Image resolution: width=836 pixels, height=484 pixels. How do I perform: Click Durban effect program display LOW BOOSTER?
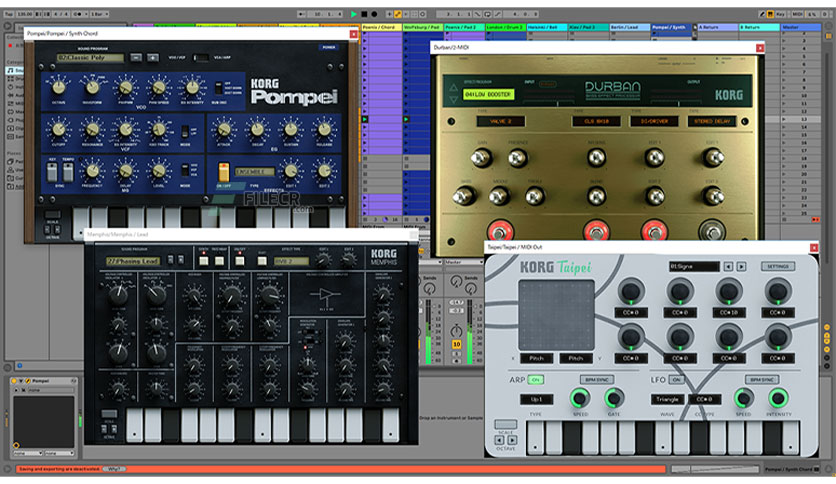click(x=488, y=94)
